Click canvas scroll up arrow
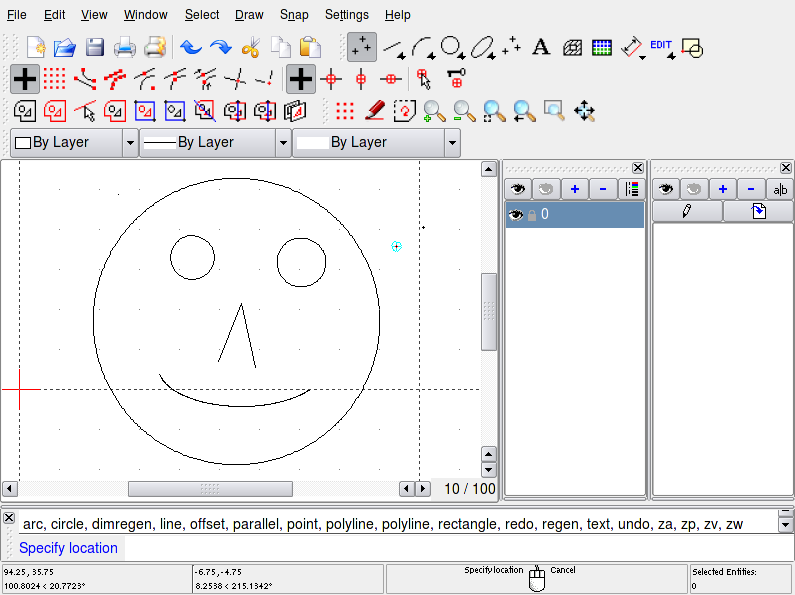 [489, 169]
